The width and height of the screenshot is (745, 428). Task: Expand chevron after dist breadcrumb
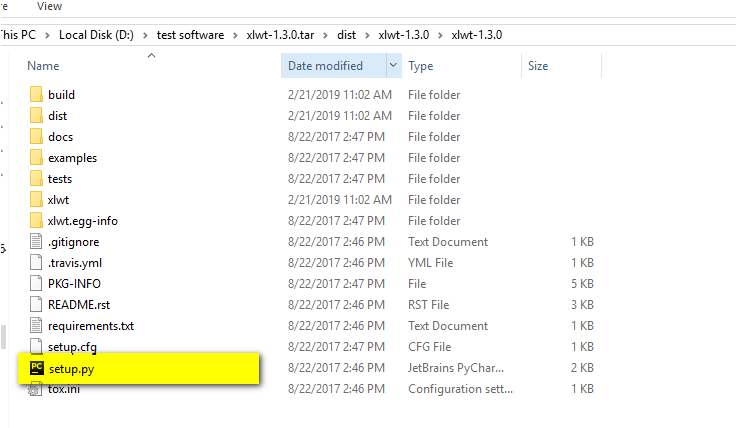(367, 35)
